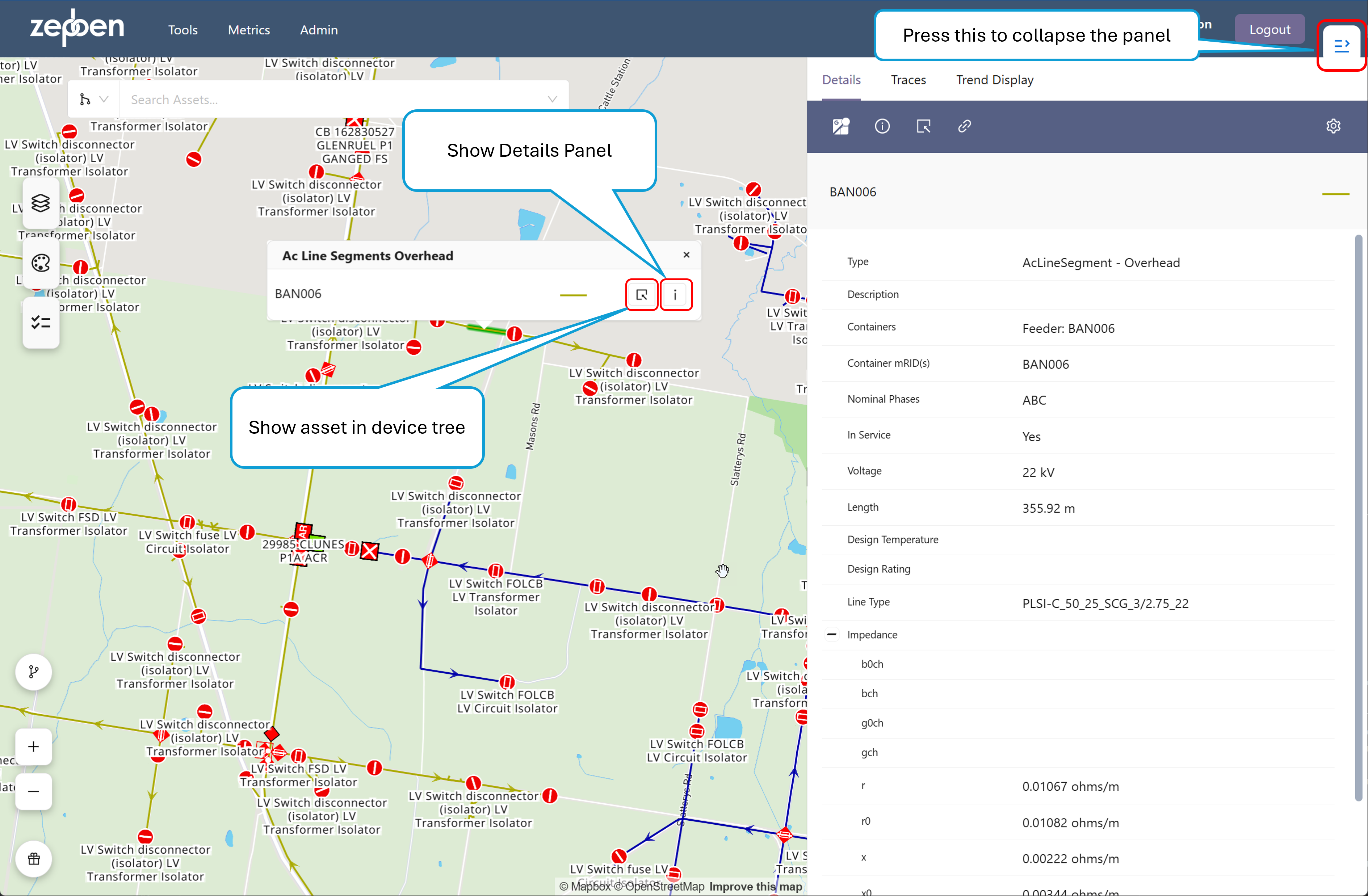This screenshot has width=1368, height=896.
Task: Close the Ac Line Segments Overhead popup
Action: coord(686,255)
